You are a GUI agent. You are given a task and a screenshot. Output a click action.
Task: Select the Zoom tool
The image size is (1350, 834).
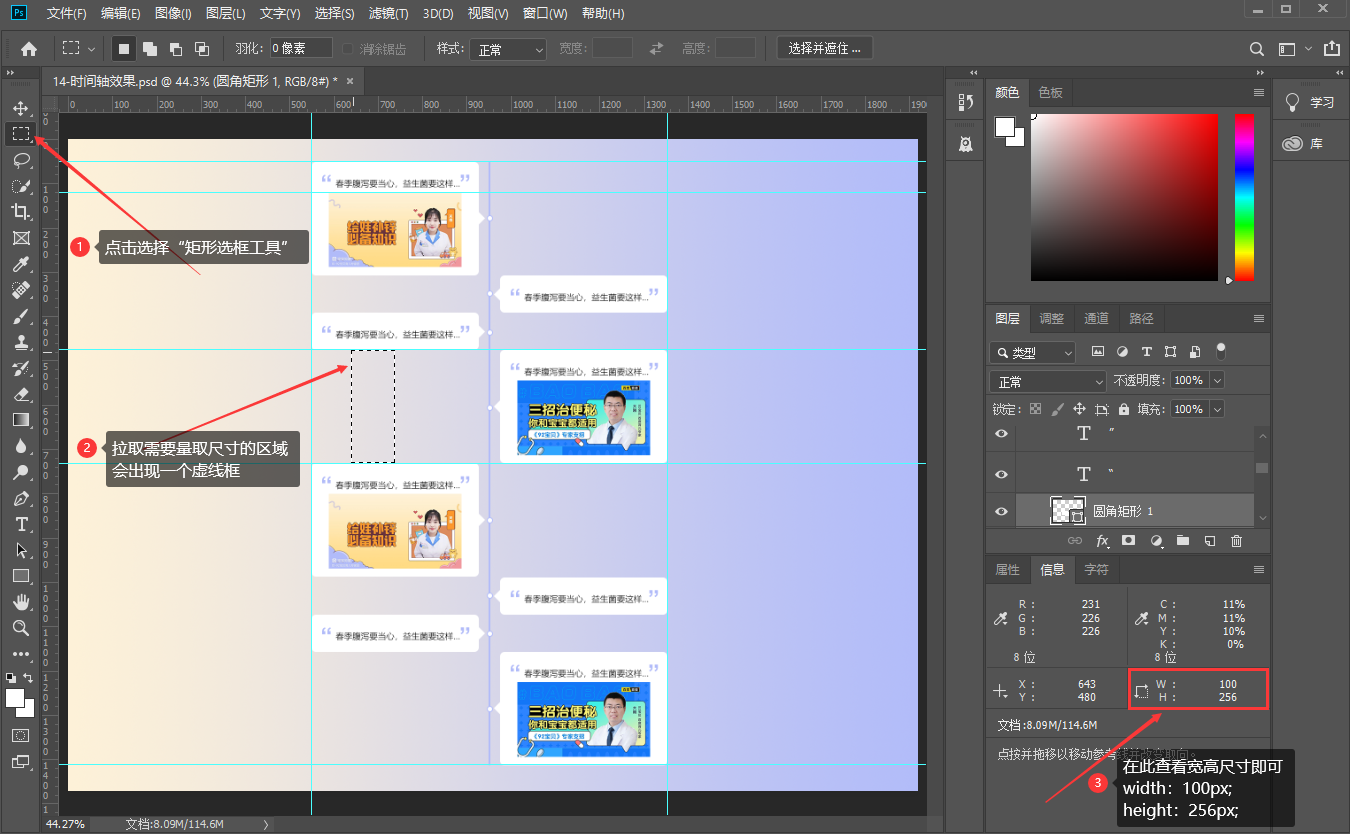[x=20, y=628]
